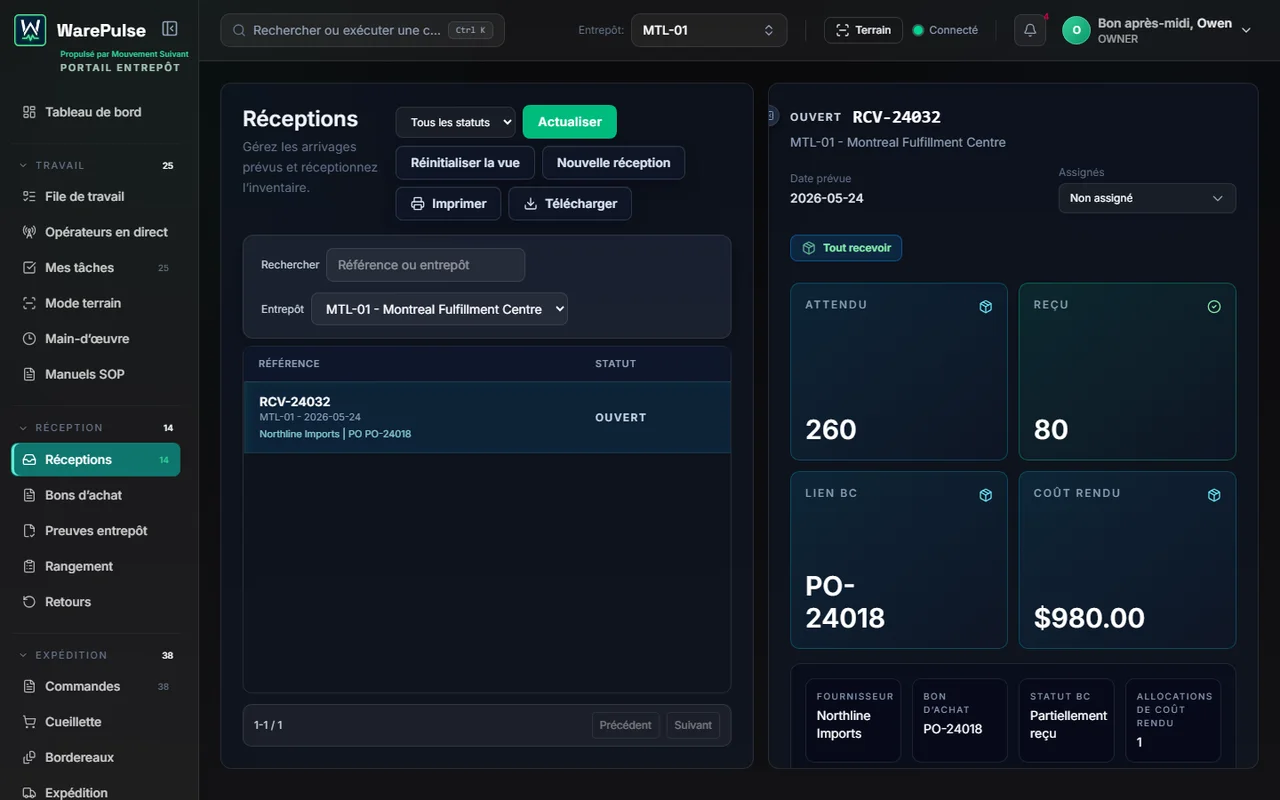Screen dimensions: 1280x800
Task: Click the 2026-05-24 planned date value
Action: click(x=827, y=198)
